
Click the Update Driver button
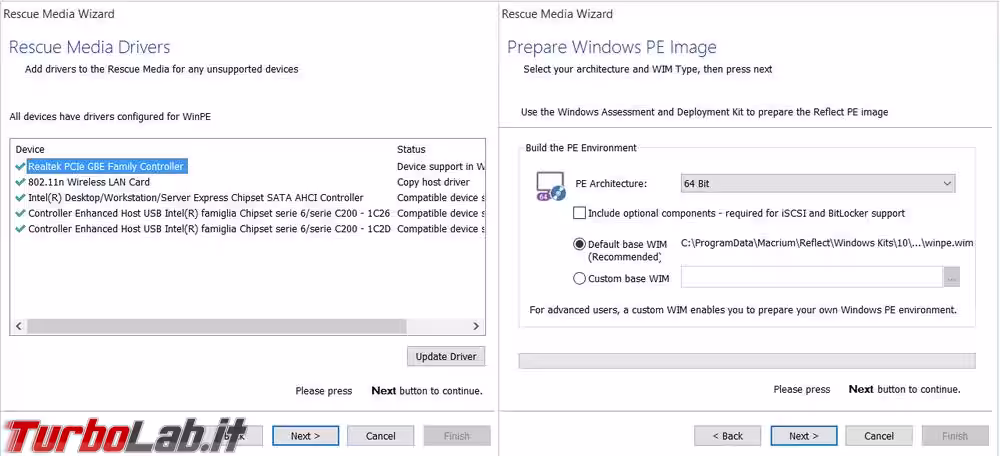tap(446, 357)
